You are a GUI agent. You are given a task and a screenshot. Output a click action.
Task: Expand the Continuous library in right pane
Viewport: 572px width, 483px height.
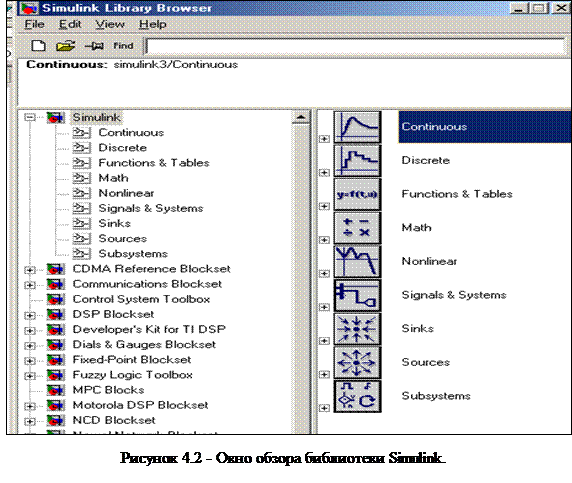(324, 139)
